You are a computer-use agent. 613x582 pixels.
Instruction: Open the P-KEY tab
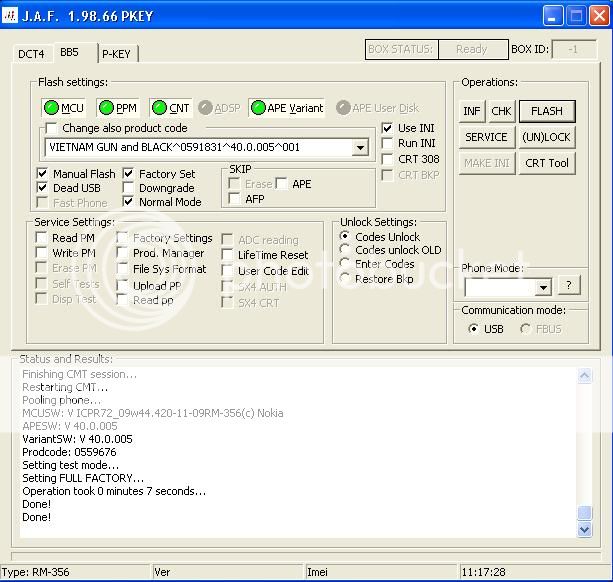(118, 54)
